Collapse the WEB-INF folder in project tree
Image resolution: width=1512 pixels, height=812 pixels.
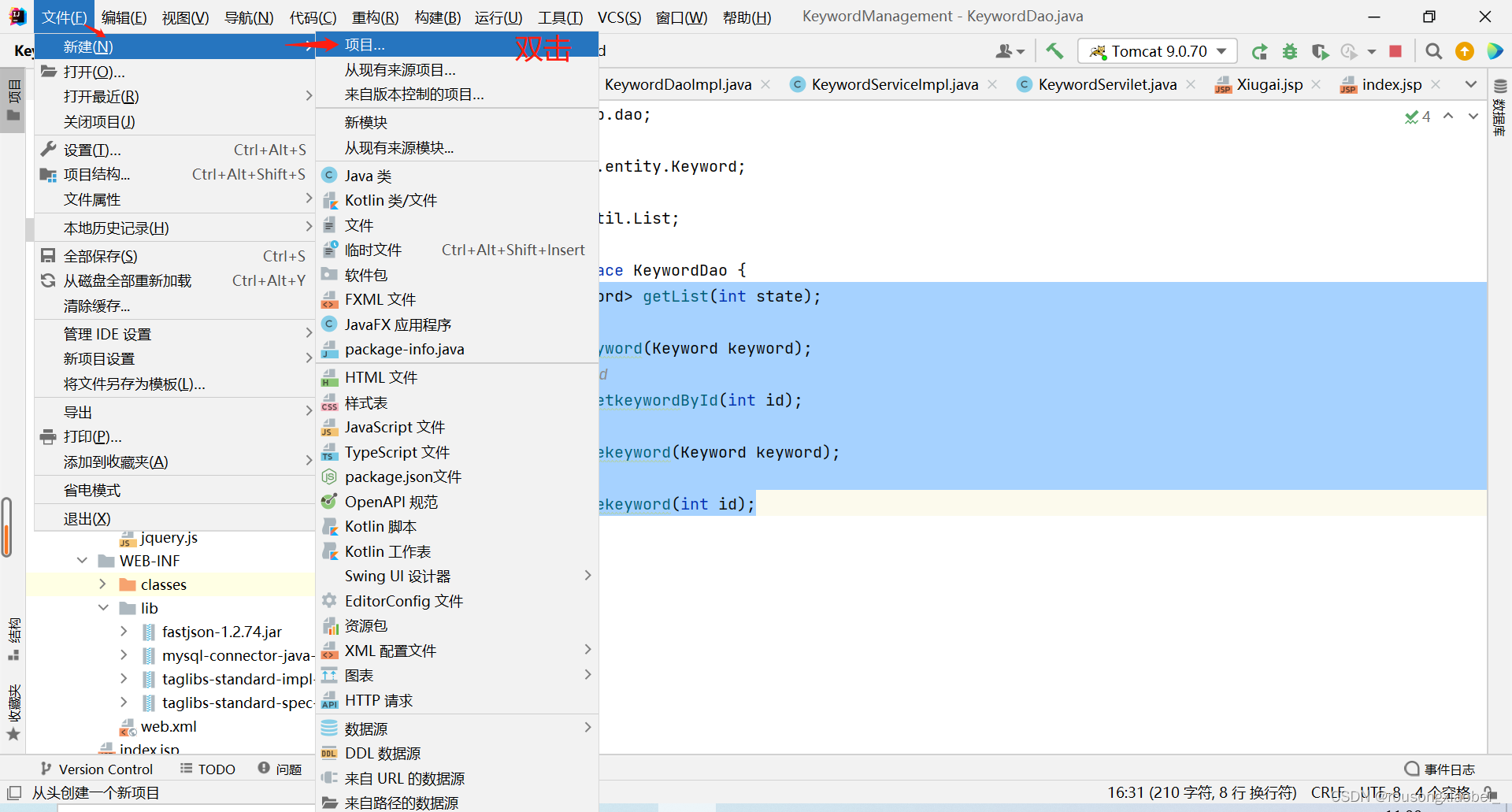pos(82,561)
